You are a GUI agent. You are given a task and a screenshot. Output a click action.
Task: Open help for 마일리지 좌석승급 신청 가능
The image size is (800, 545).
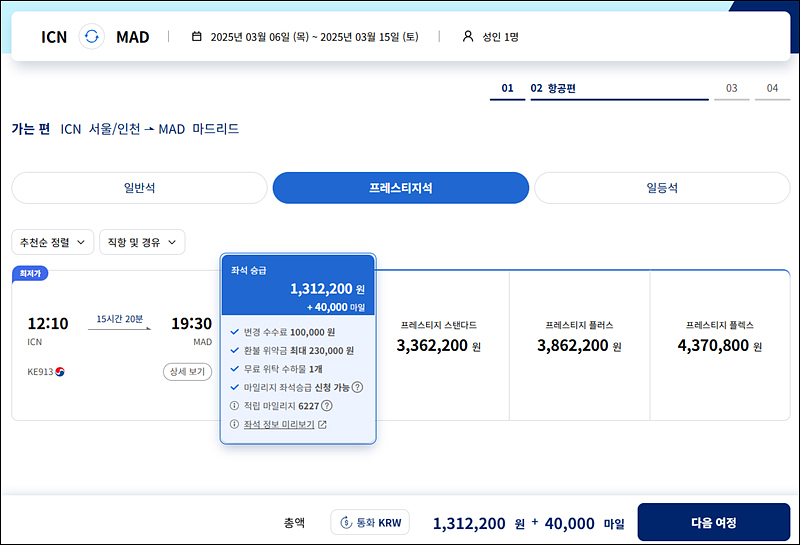point(358,387)
